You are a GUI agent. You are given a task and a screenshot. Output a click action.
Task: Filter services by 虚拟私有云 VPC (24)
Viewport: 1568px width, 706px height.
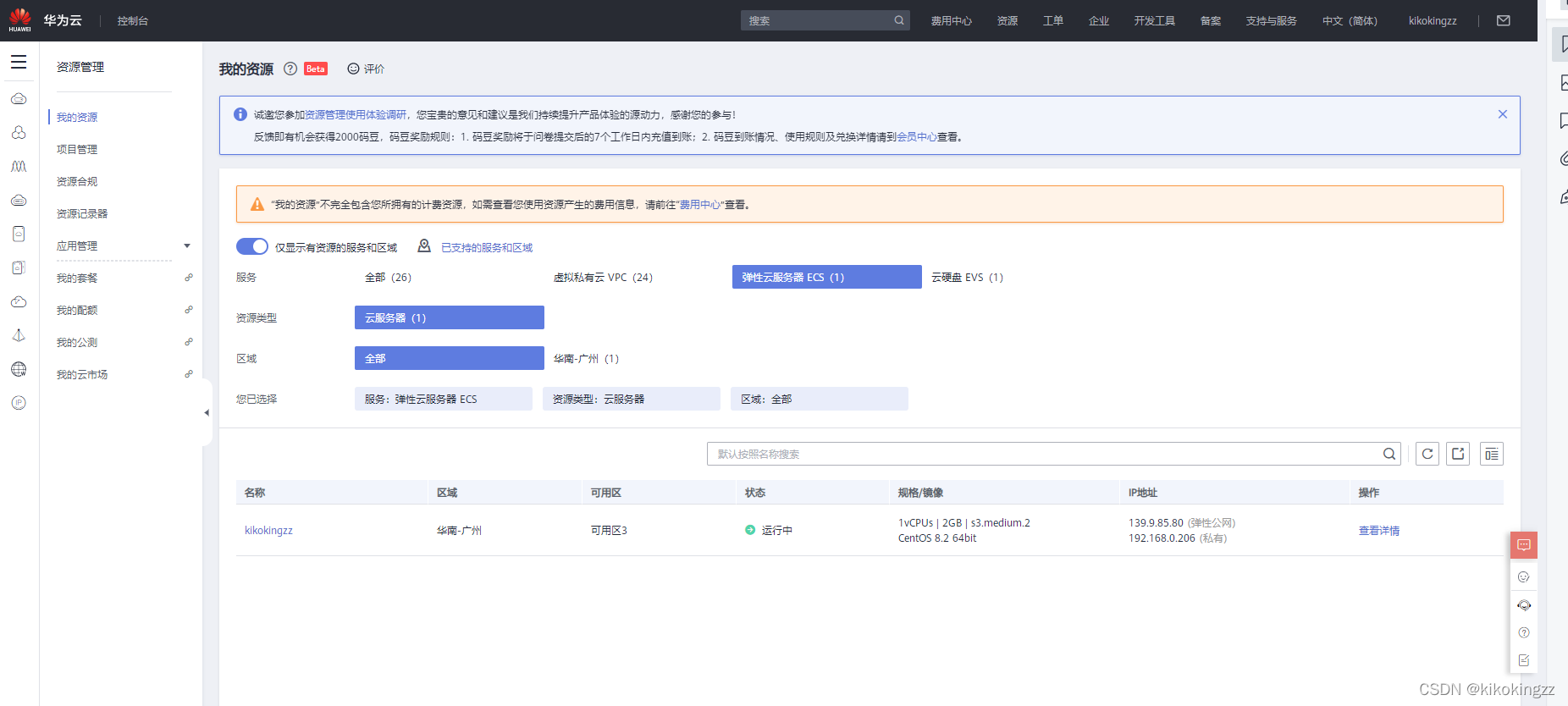point(603,277)
